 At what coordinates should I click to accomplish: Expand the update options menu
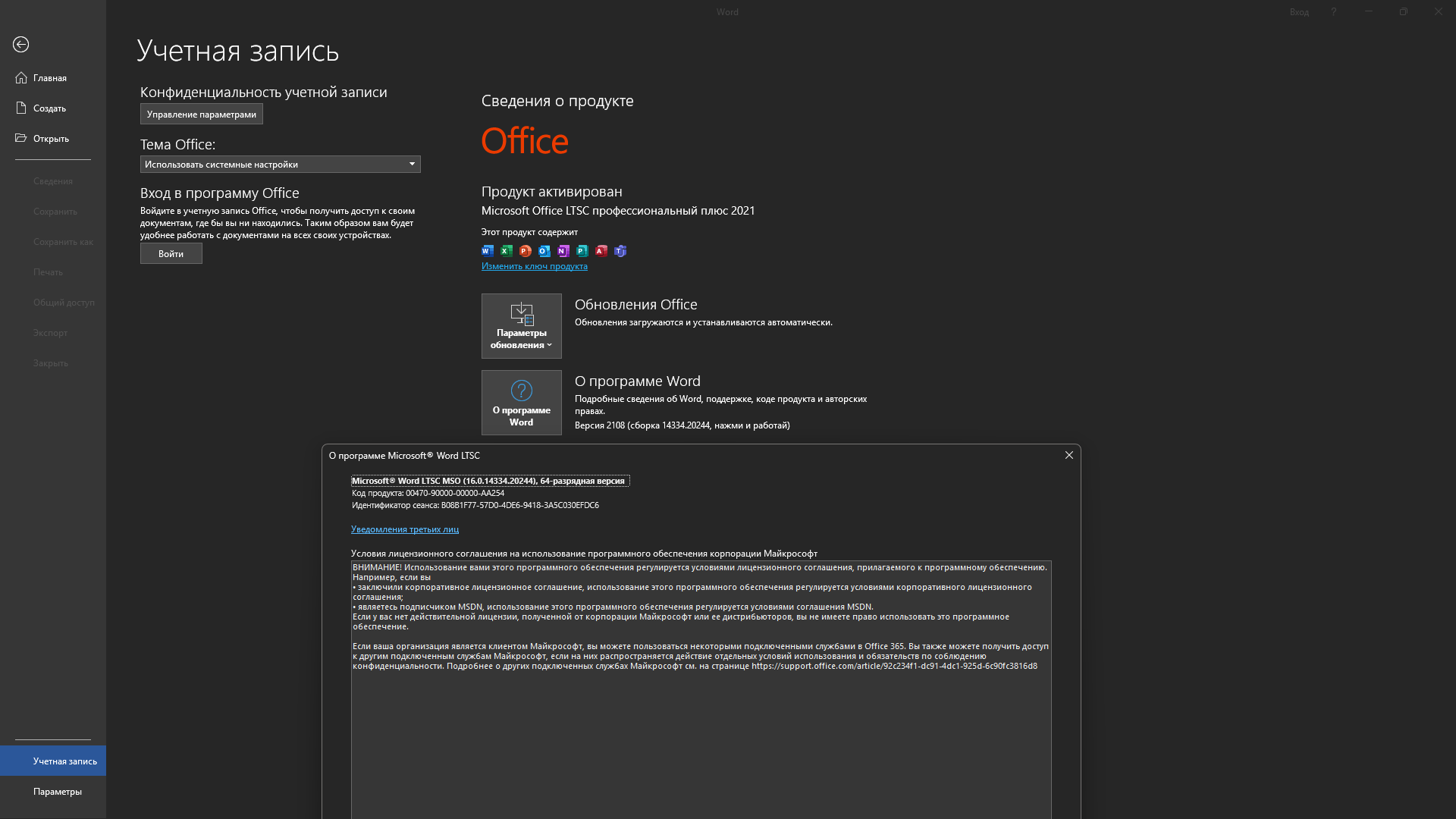522,326
